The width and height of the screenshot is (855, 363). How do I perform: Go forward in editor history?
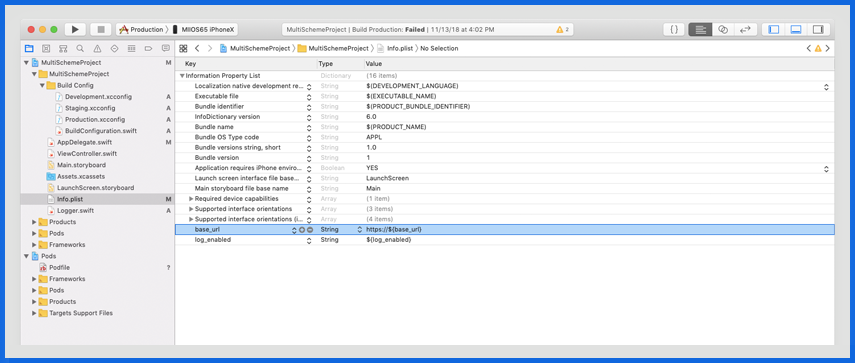tap(210, 49)
